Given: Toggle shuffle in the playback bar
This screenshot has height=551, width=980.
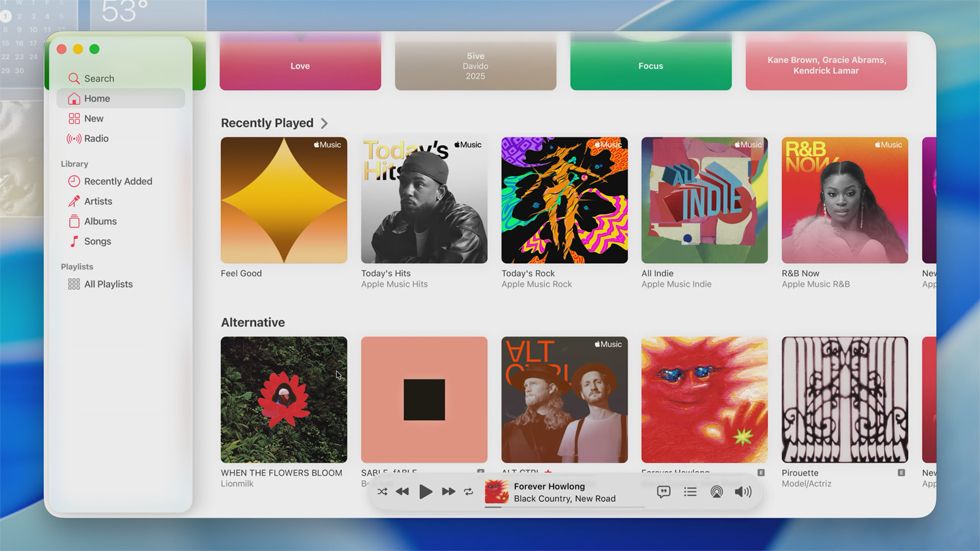Looking at the screenshot, I should [382, 492].
